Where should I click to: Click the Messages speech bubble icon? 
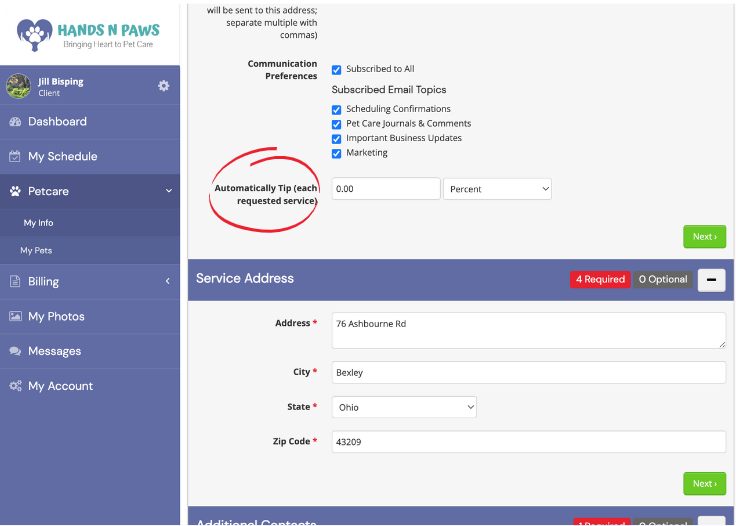15,351
